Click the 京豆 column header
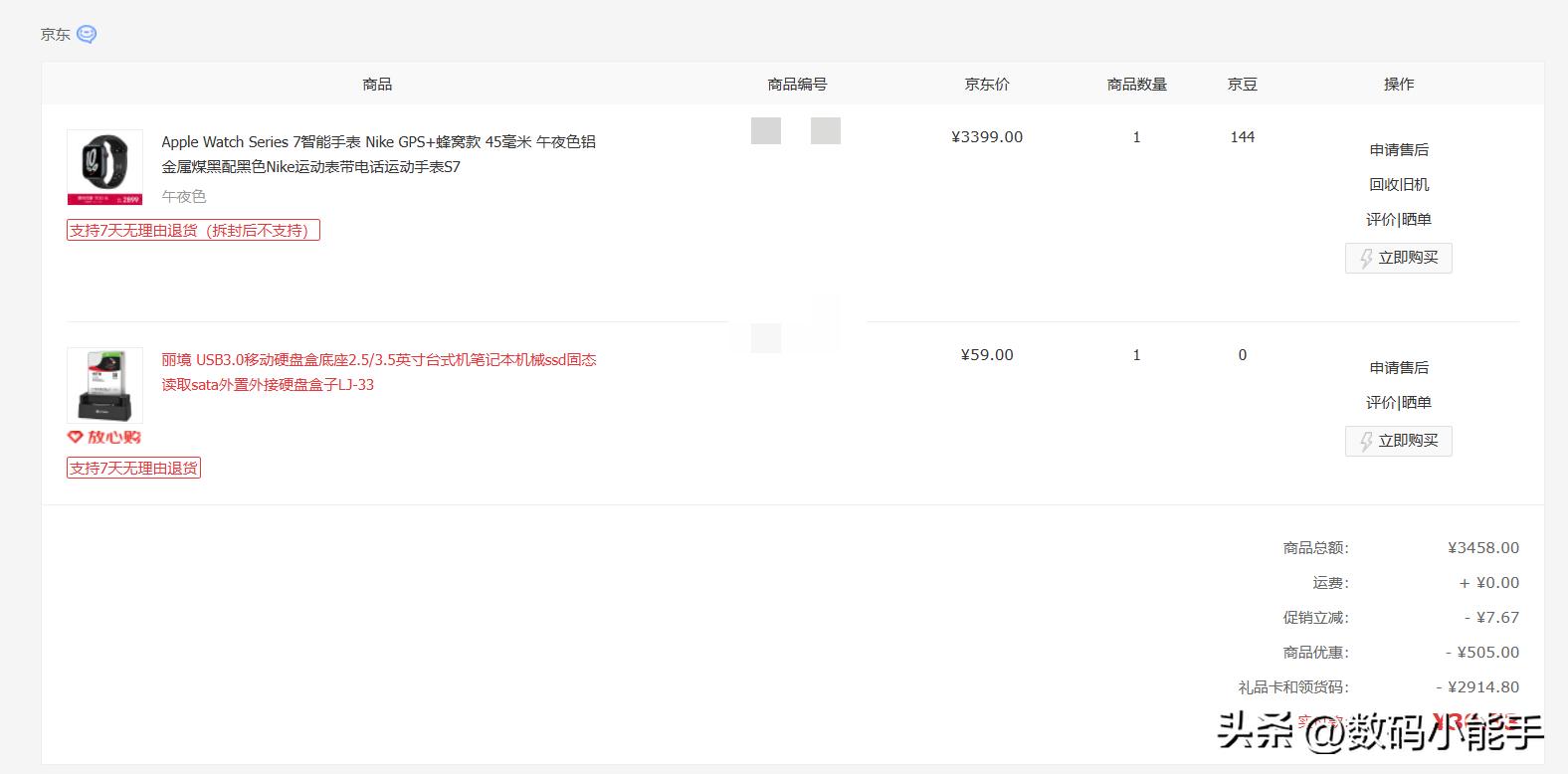This screenshot has height=774, width=1568. [1243, 85]
